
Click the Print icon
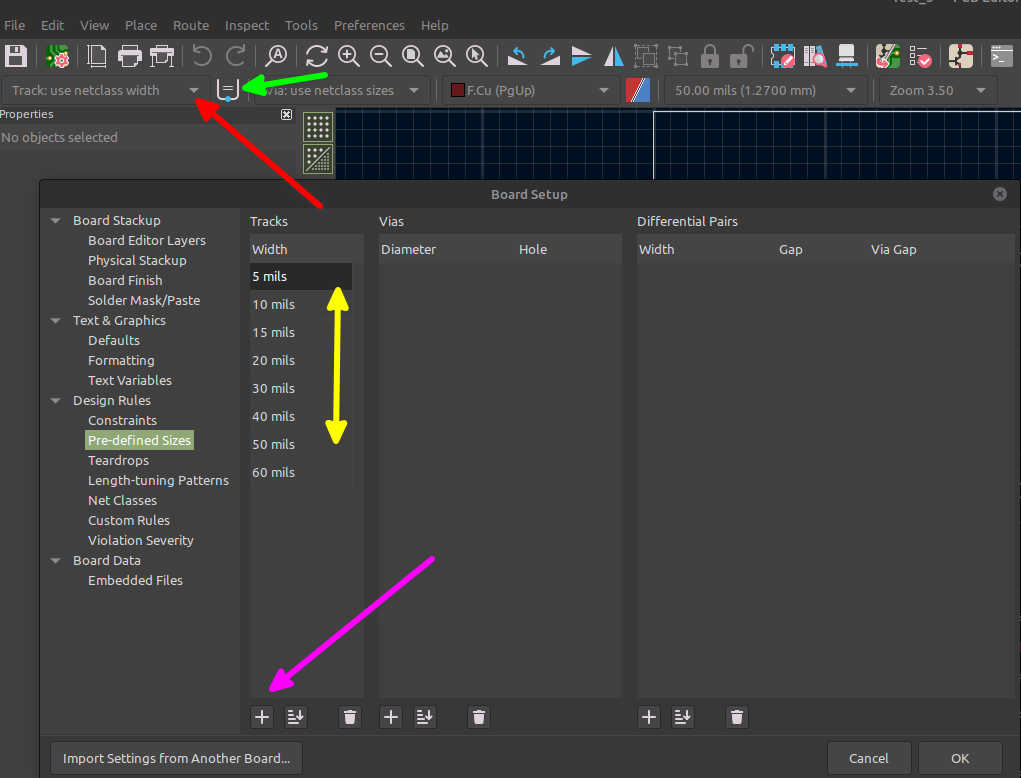129,56
